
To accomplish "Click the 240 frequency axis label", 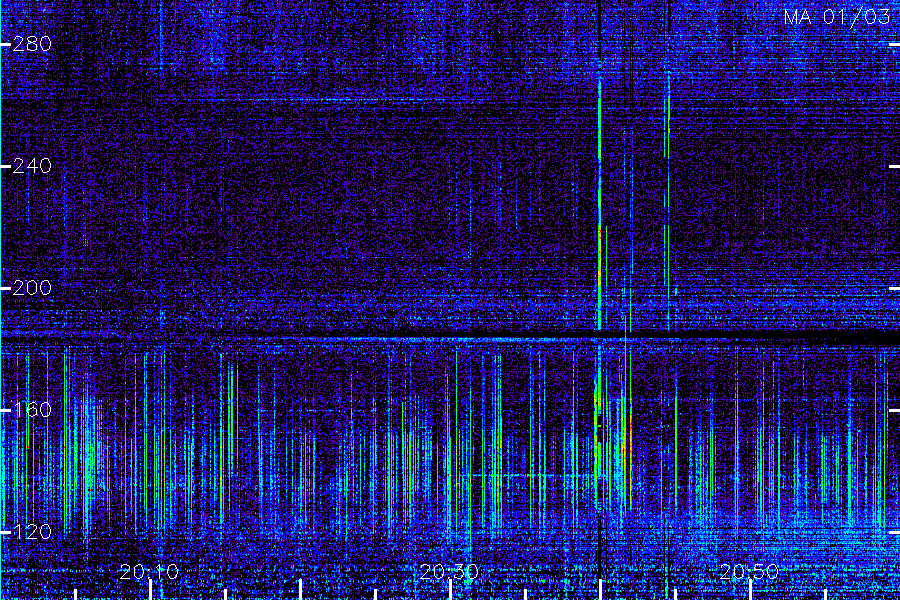I will coord(32,166).
